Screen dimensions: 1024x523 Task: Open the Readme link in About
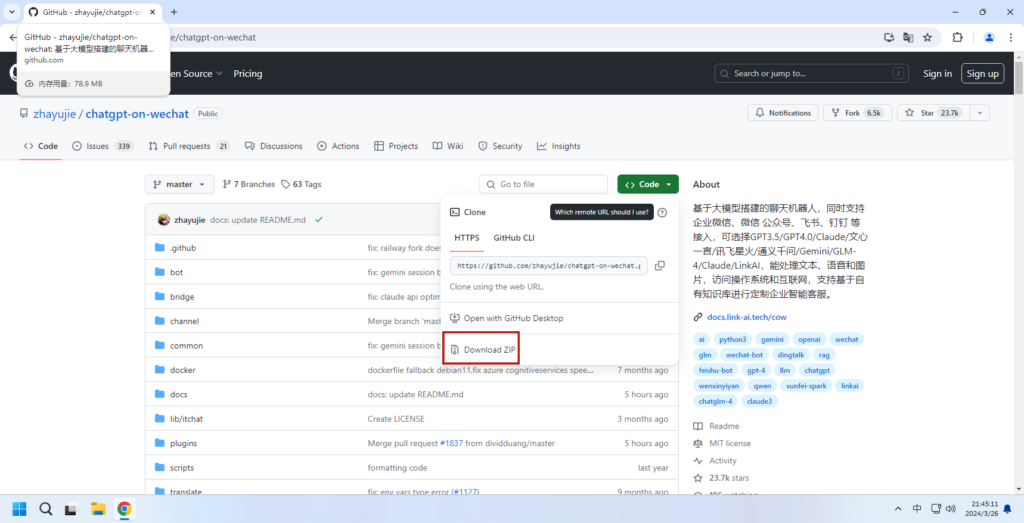coord(716,426)
